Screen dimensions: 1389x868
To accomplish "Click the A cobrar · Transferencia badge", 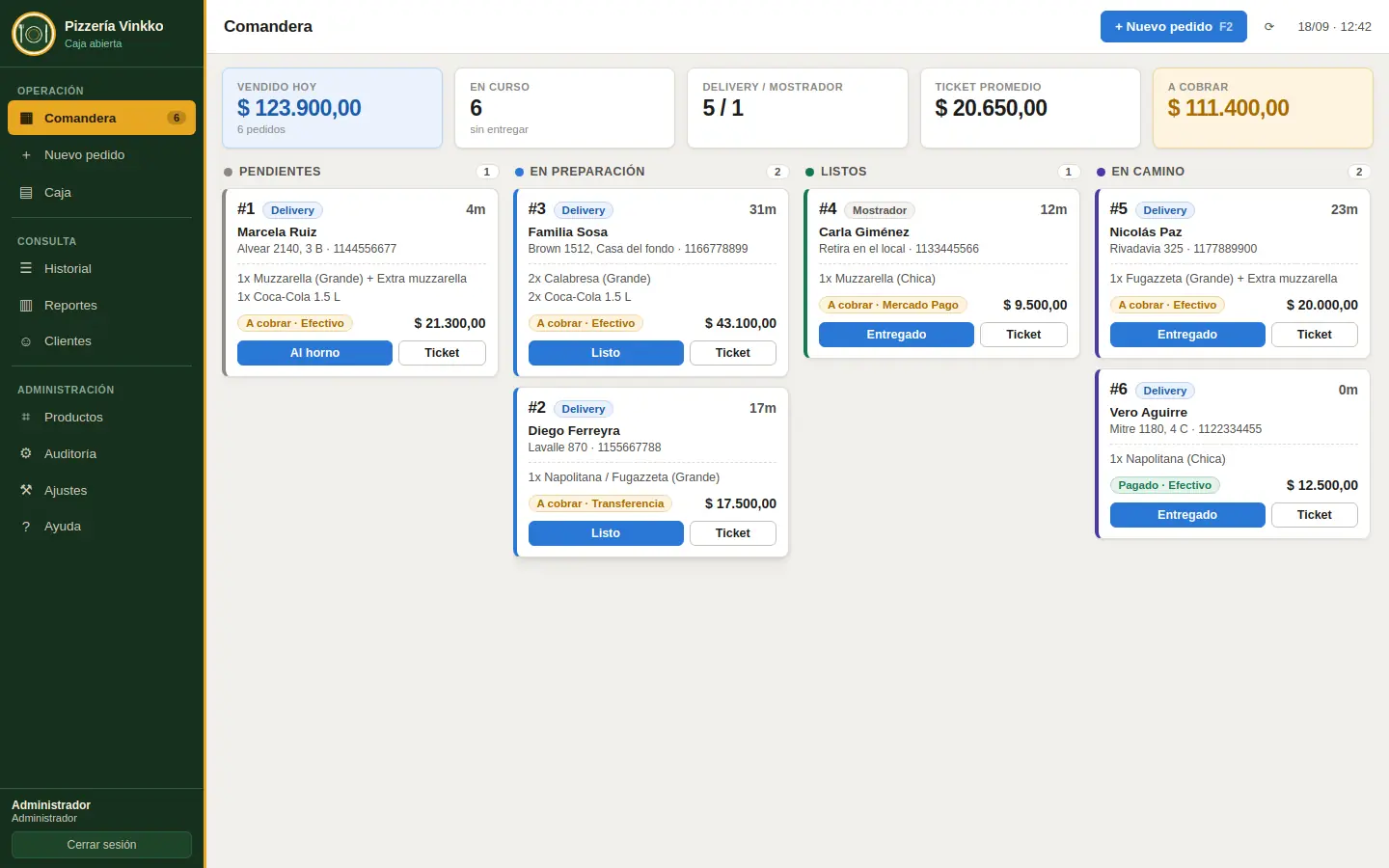I will pos(600,503).
